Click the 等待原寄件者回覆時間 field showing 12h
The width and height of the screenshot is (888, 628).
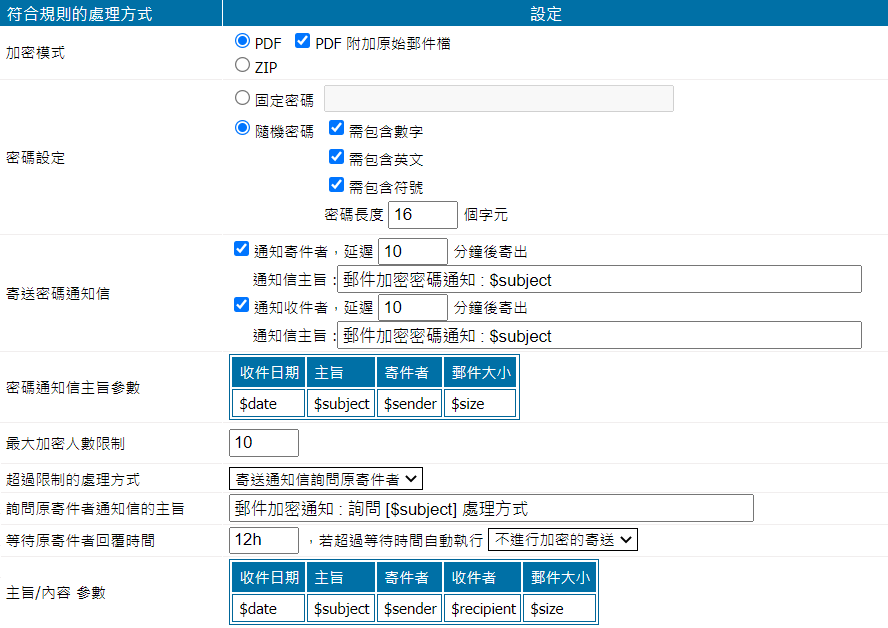[264, 540]
